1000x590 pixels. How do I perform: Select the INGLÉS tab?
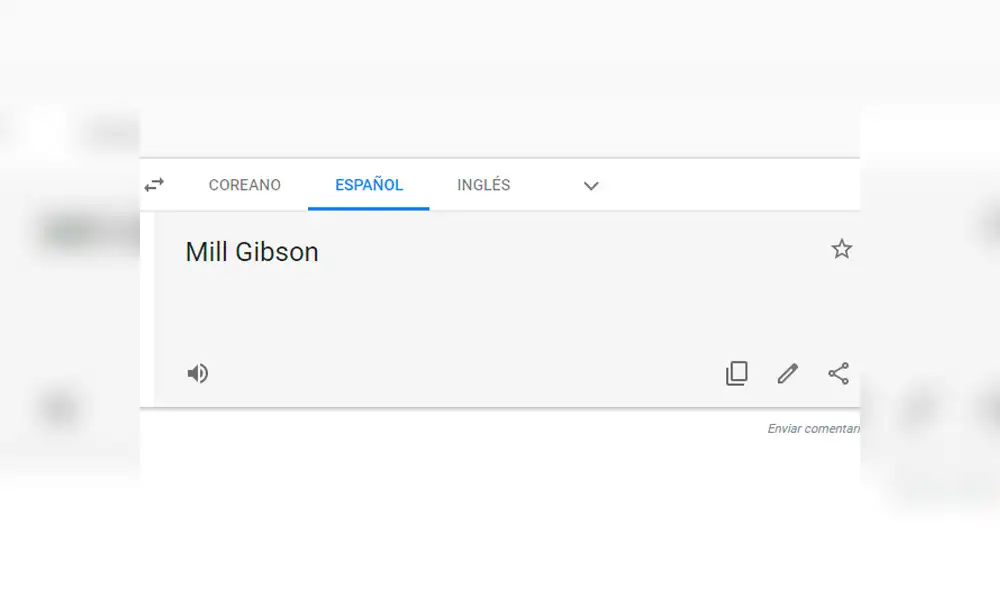(483, 185)
